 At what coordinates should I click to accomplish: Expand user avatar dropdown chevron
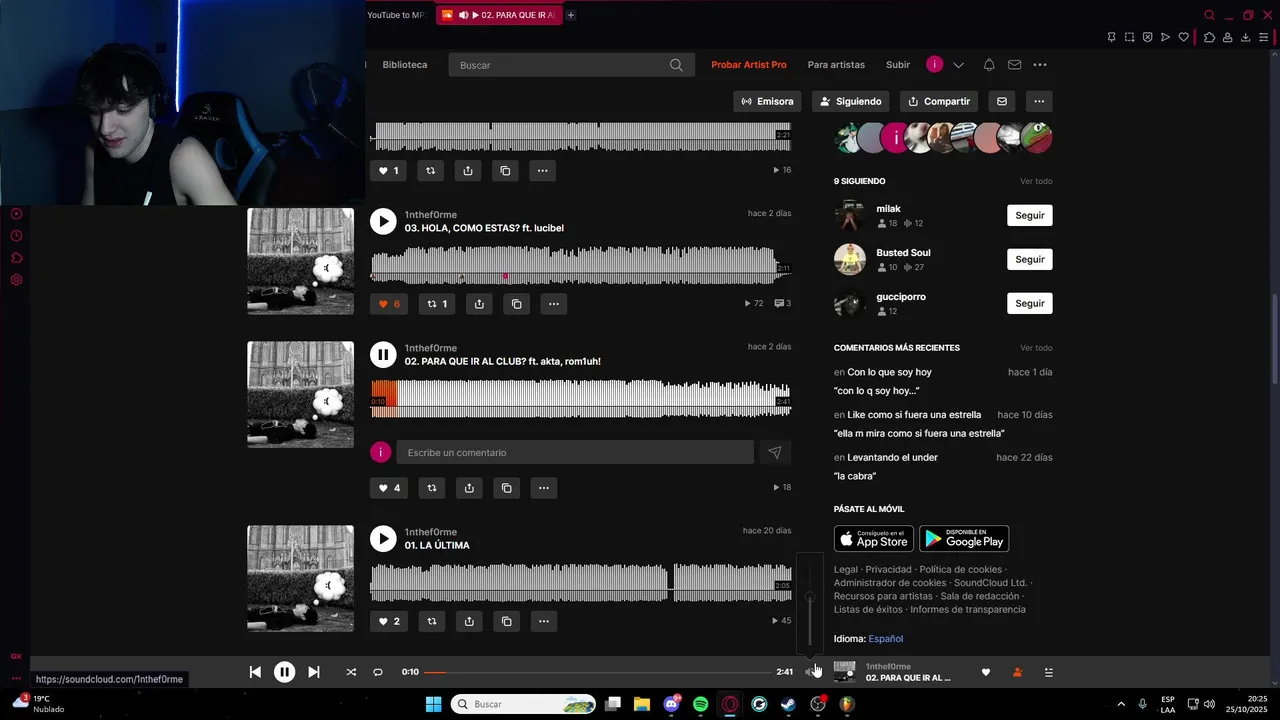tap(958, 65)
